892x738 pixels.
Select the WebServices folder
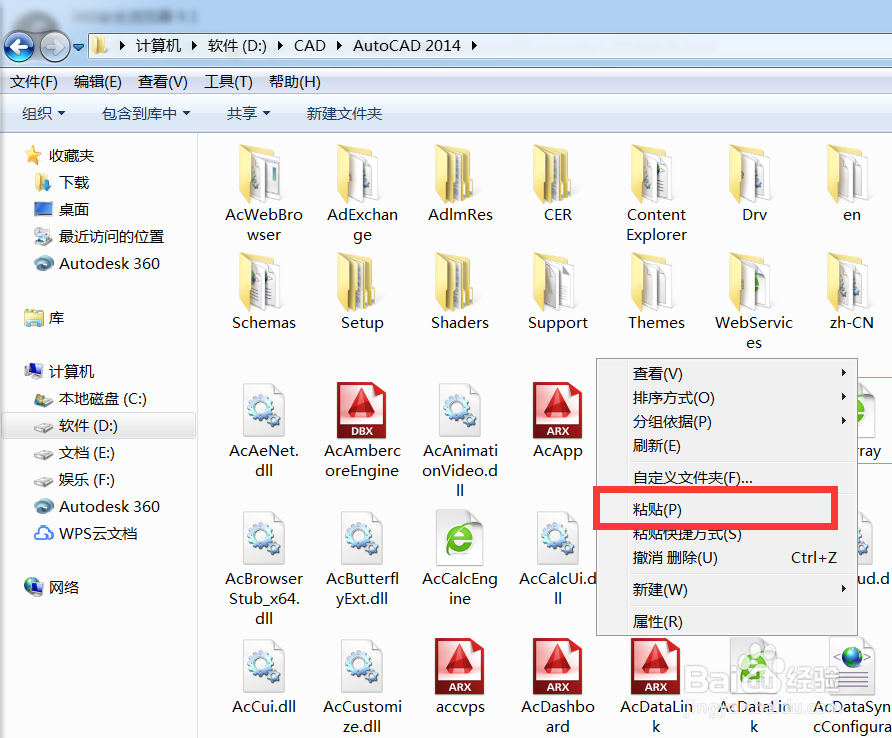754,302
